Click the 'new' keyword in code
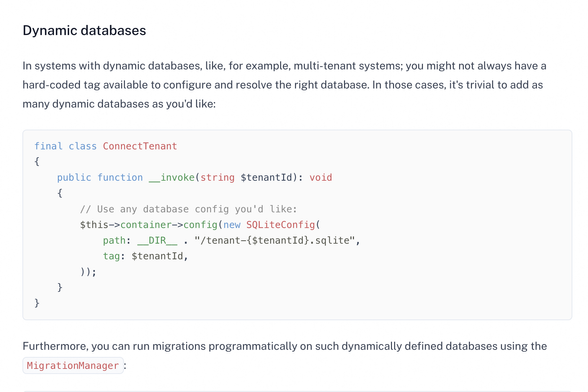Viewport: 588px width, 392px height. [x=232, y=225]
